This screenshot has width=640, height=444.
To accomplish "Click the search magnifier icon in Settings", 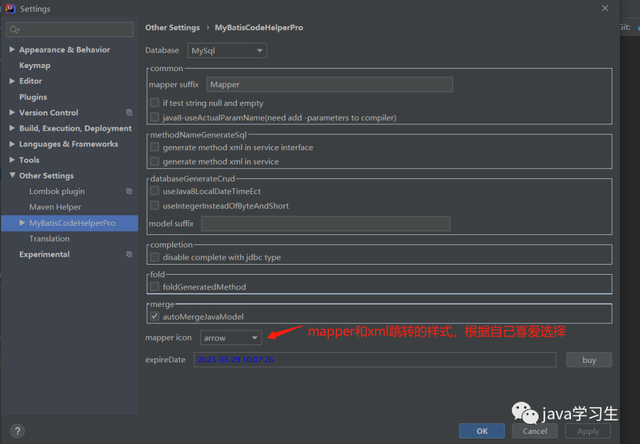I will [14, 29].
